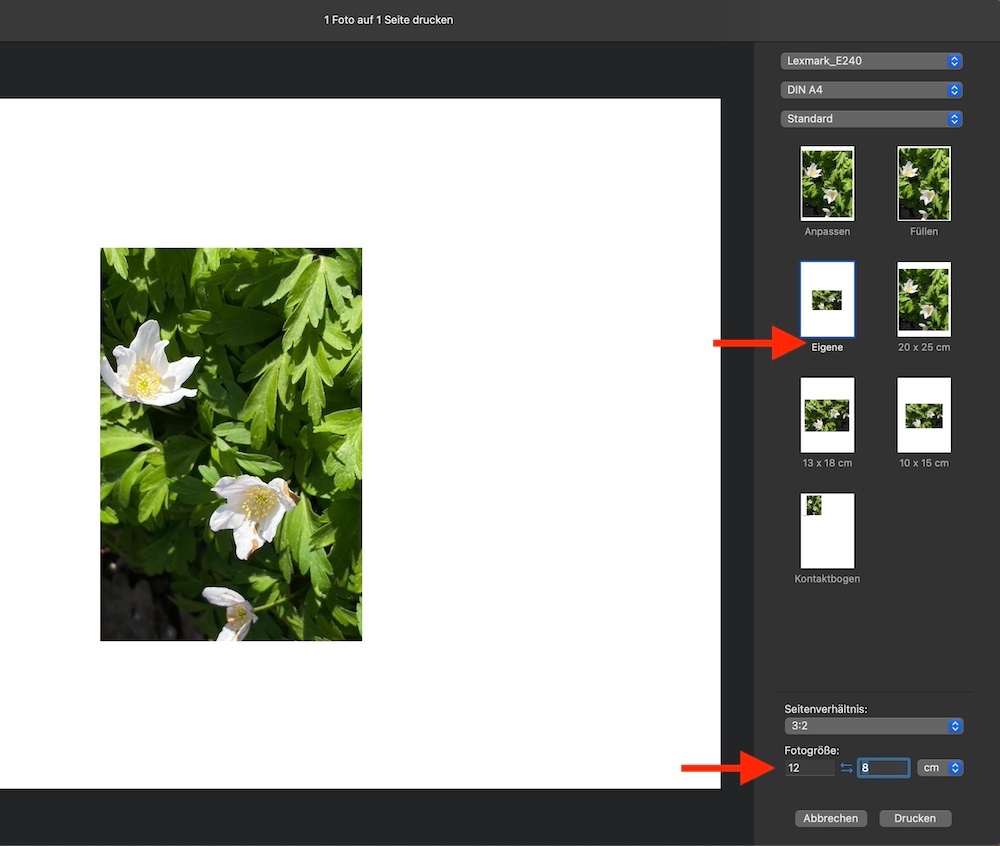Click the Eigene label text
This screenshot has width=1000, height=846.
click(827, 348)
